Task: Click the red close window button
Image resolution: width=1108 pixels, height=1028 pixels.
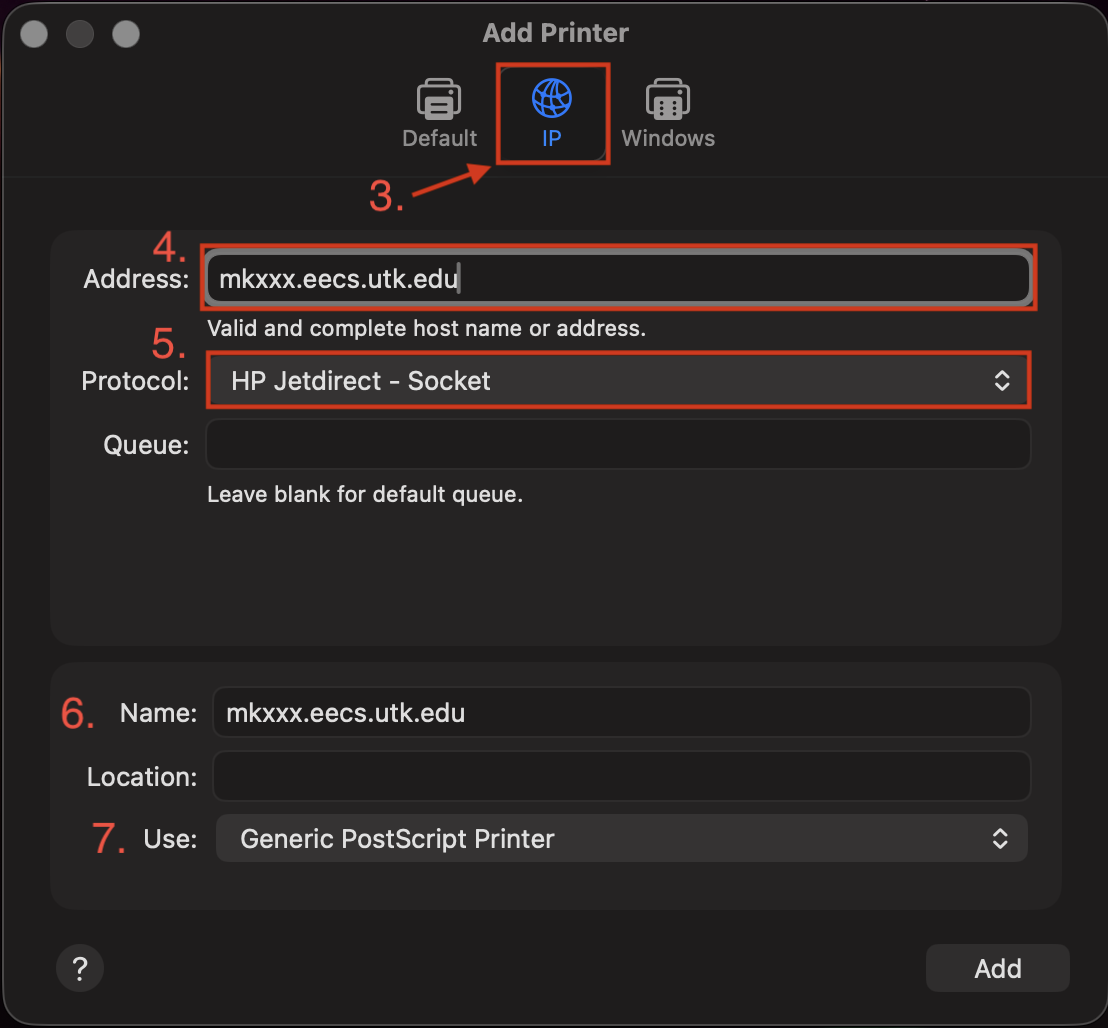Action: click(34, 34)
